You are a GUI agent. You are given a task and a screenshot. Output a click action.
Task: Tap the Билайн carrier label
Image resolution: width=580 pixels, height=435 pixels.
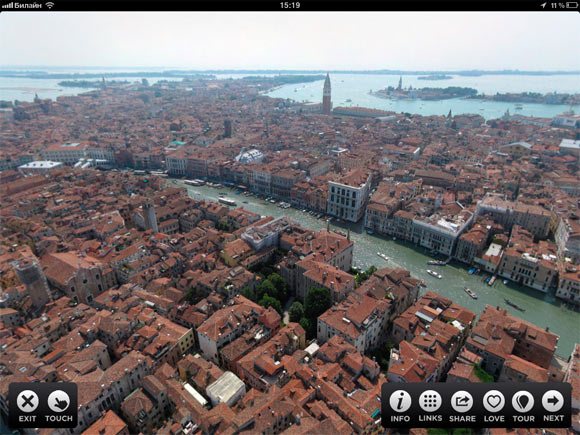click(28, 5)
